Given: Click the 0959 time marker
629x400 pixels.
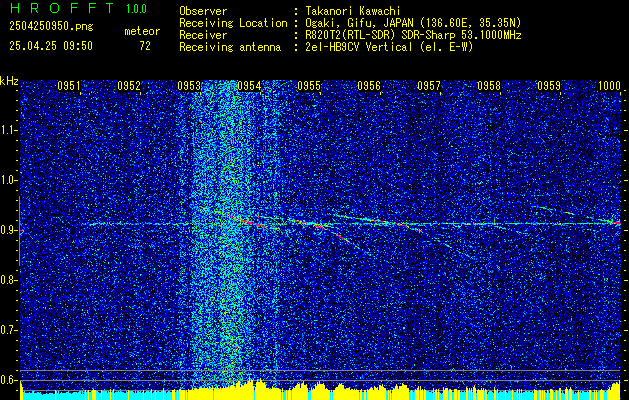Looking at the screenshot, I should click(549, 86).
